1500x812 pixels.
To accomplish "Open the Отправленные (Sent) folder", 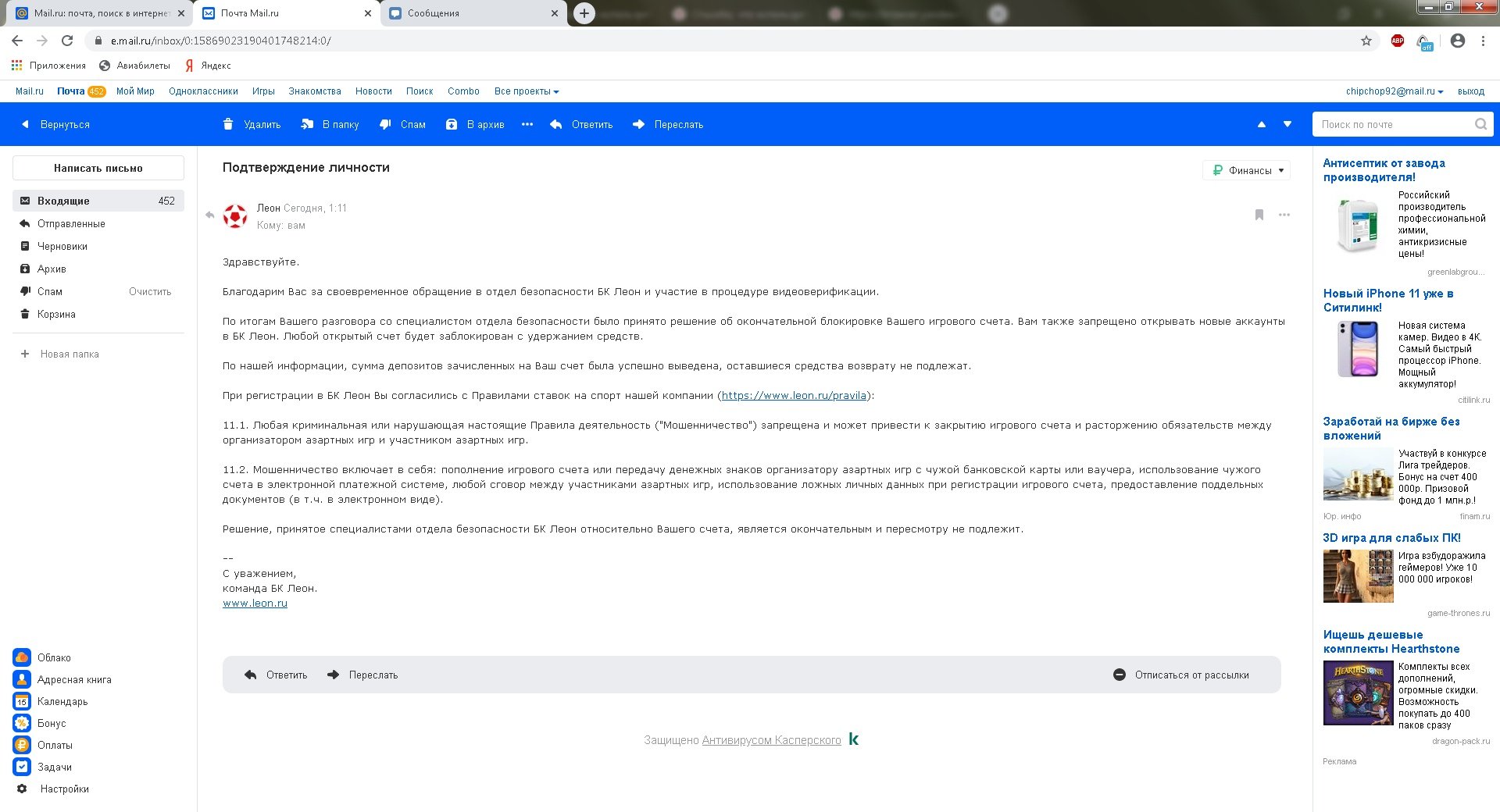I will coord(71,223).
